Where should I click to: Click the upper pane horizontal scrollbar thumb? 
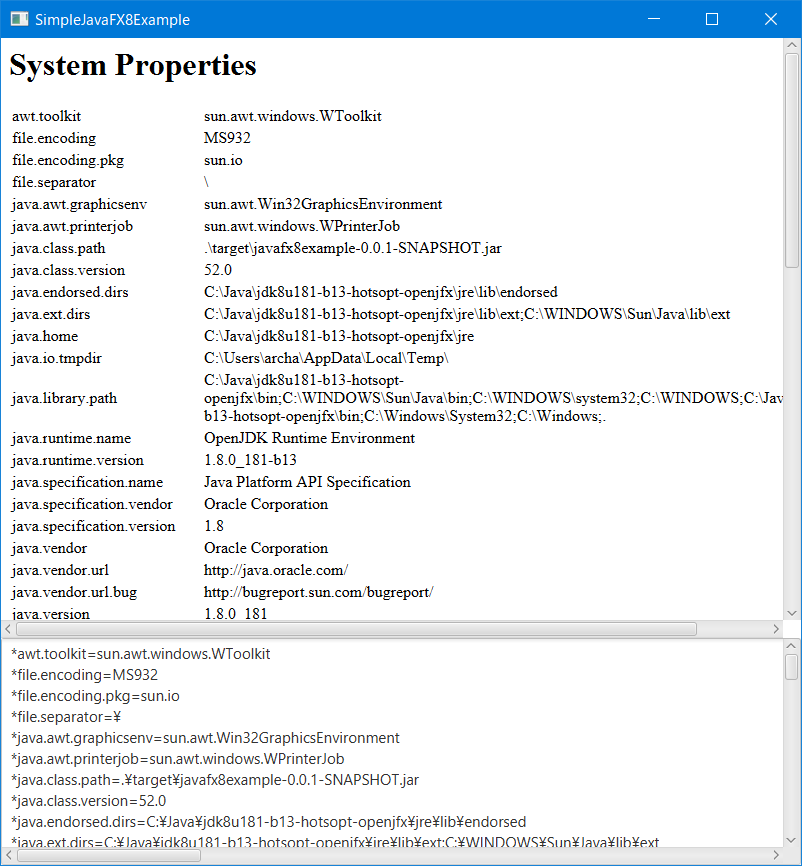click(x=356, y=629)
